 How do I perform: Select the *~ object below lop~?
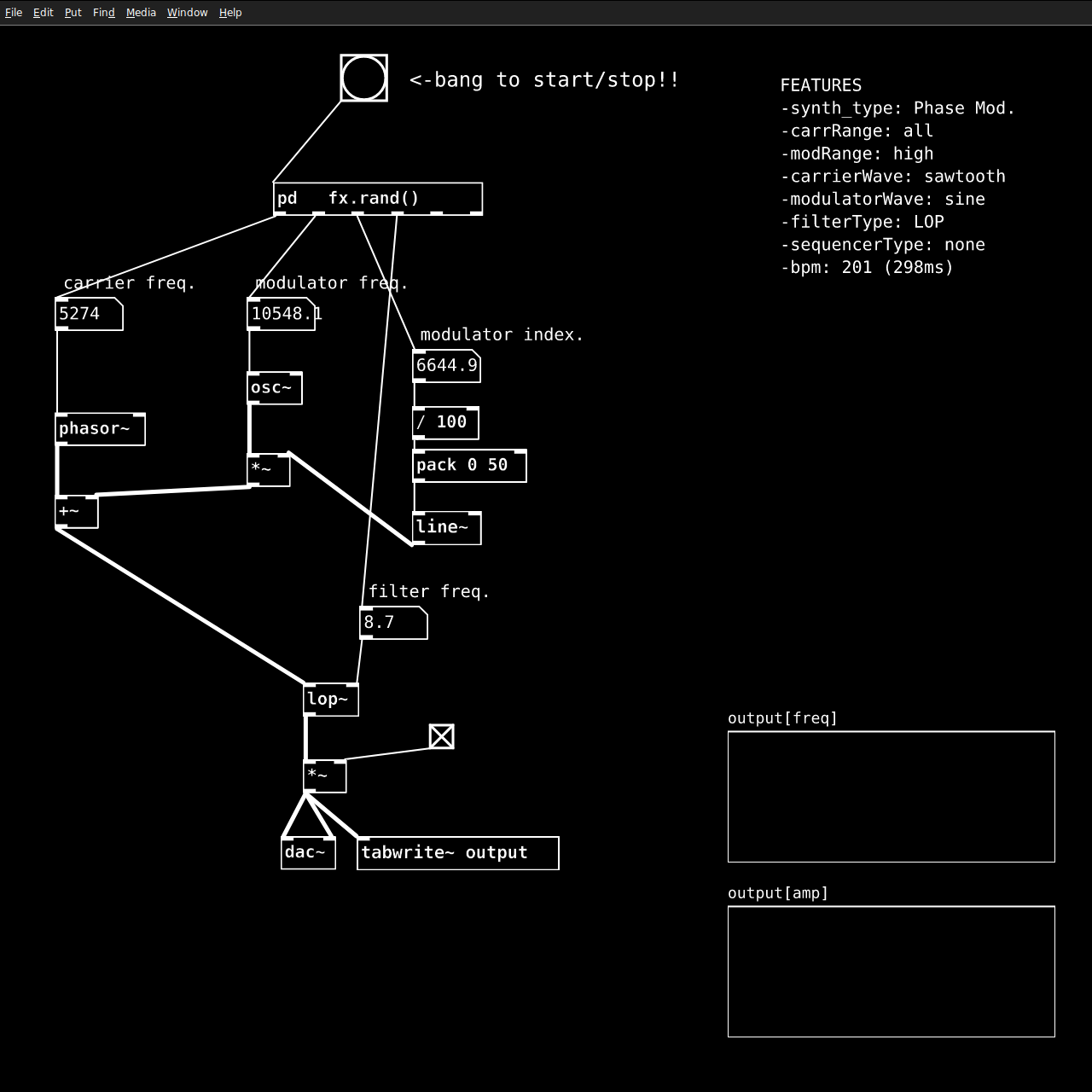pyautogui.click(x=325, y=776)
